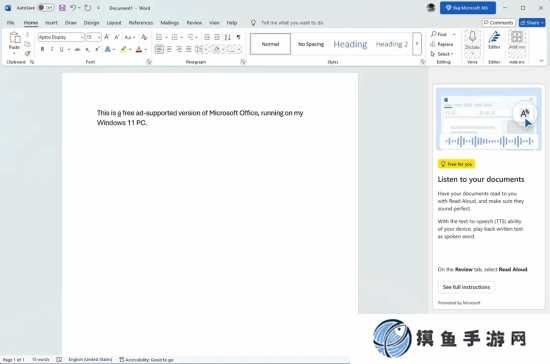550x364 pixels.
Task: Click Replace in Editing group
Action: pyautogui.click(x=442, y=44)
